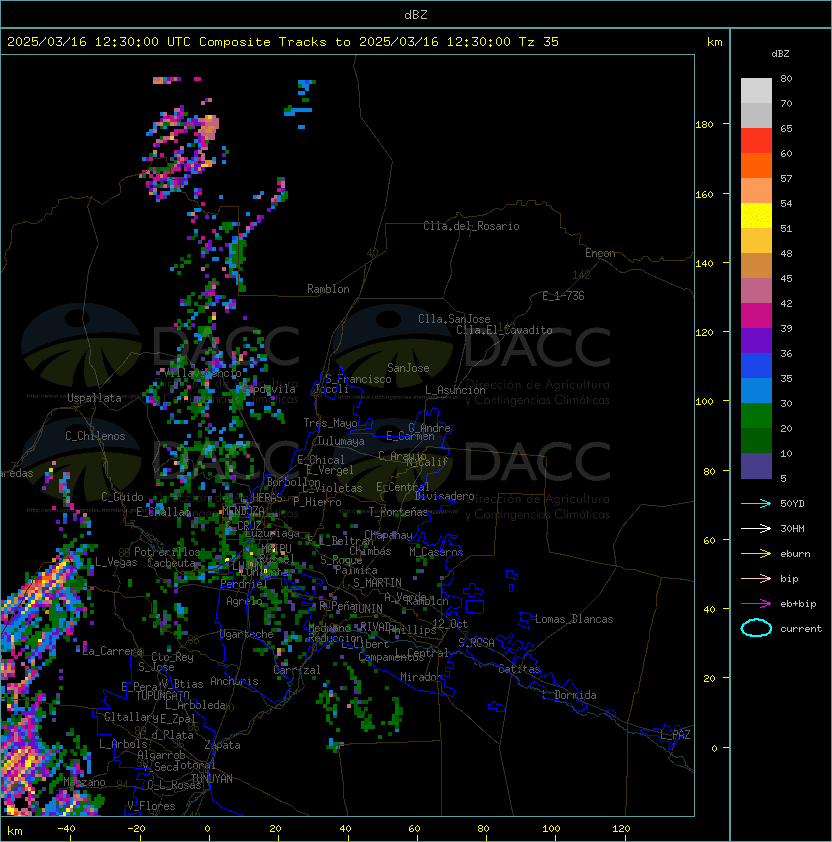Click the magenta eb+bip arrow in legend
Screen dimensions: 832x842
coord(756,604)
